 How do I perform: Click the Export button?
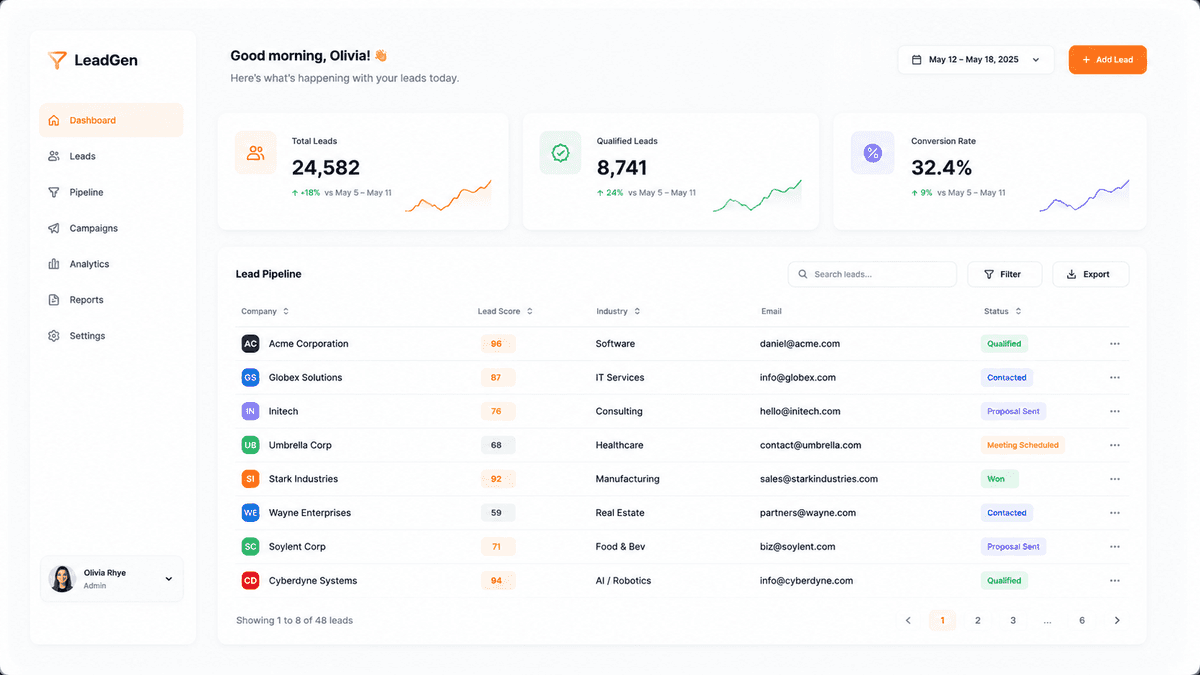[1090, 274]
